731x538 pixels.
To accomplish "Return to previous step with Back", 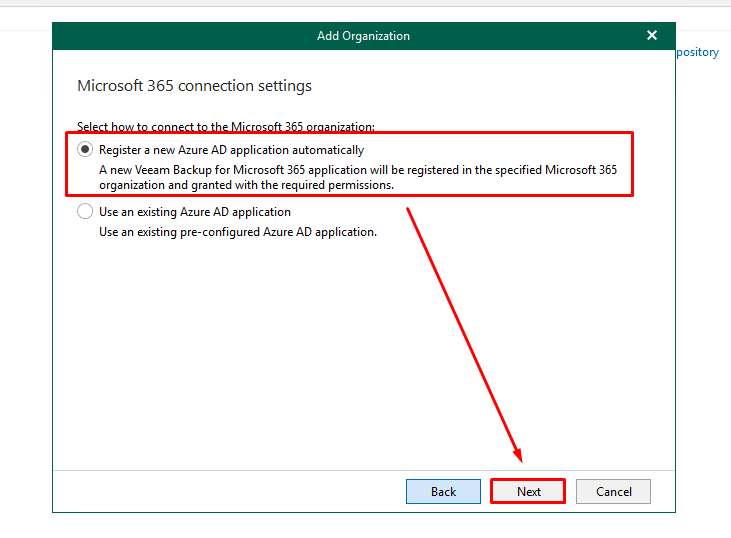I will pyautogui.click(x=443, y=491).
